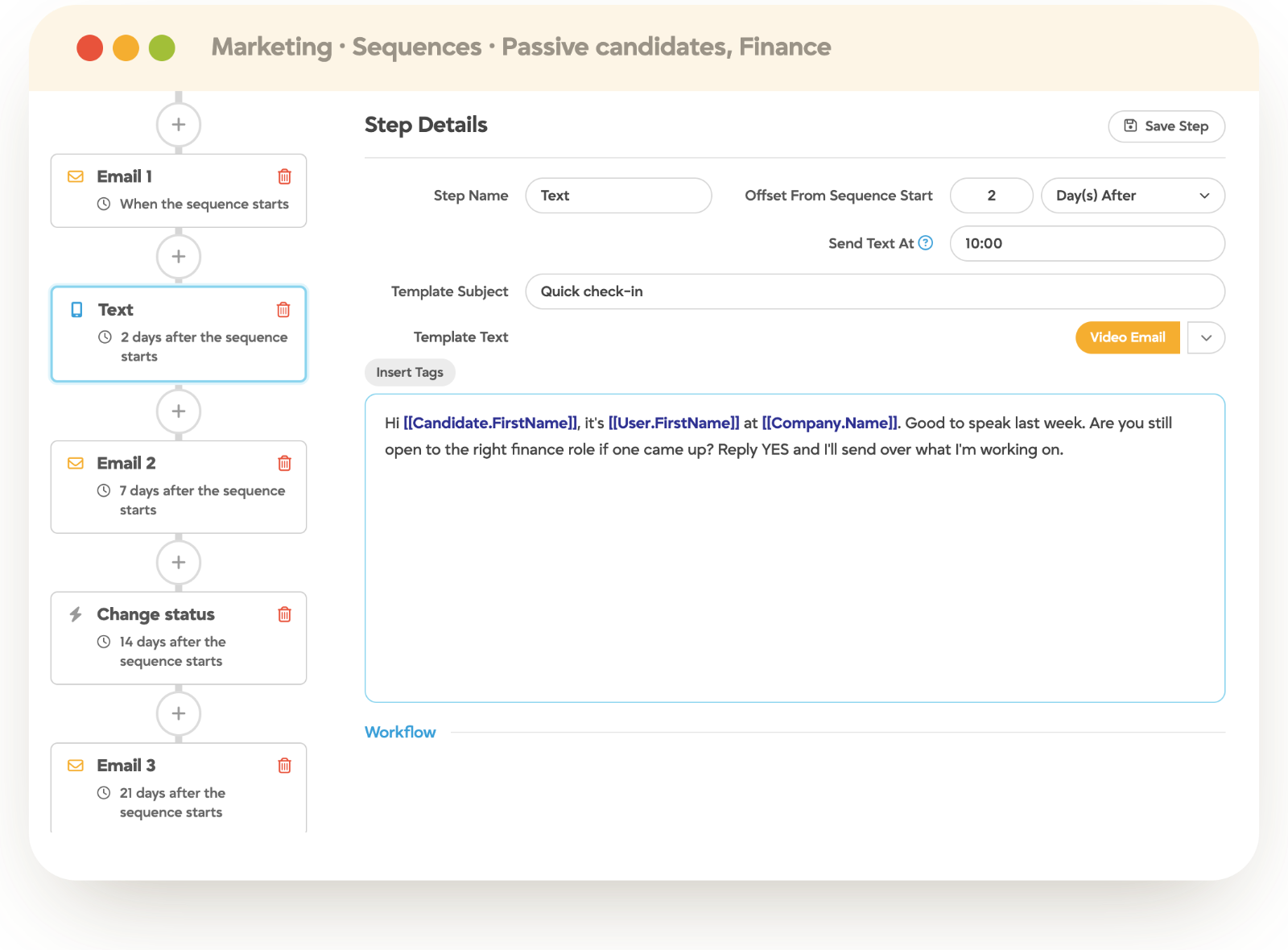1288x950 pixels.
Task: Delete the Email 3 step
Action: (x=284, y=766)
